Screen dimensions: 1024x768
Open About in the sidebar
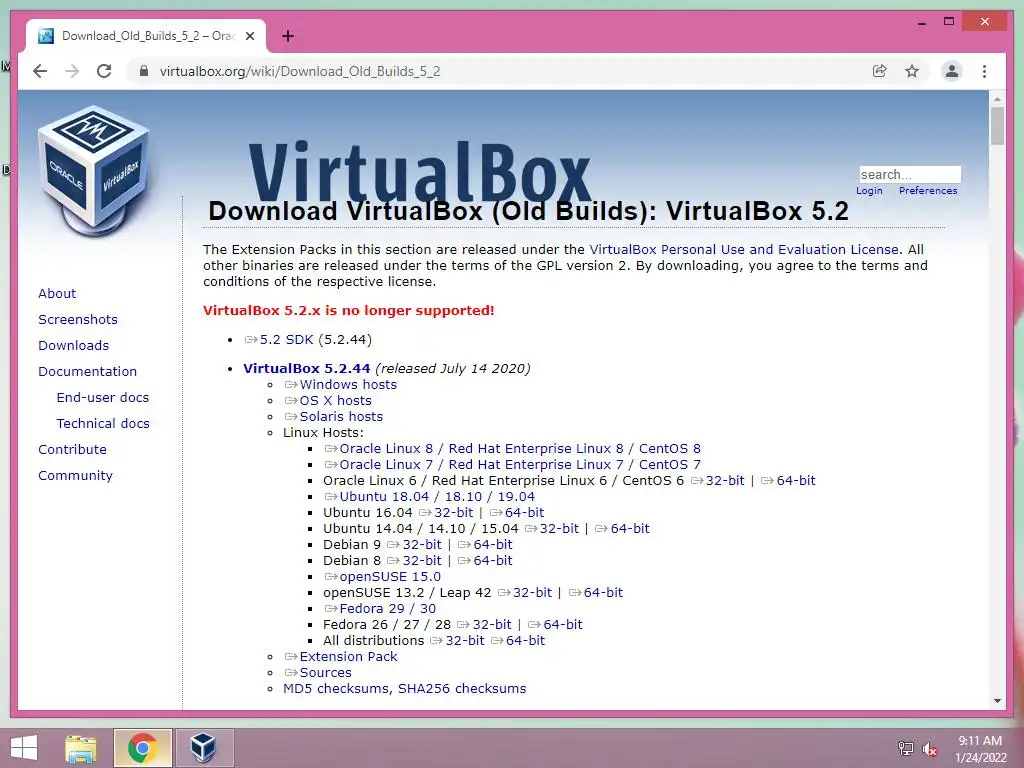tap(57, 293)
